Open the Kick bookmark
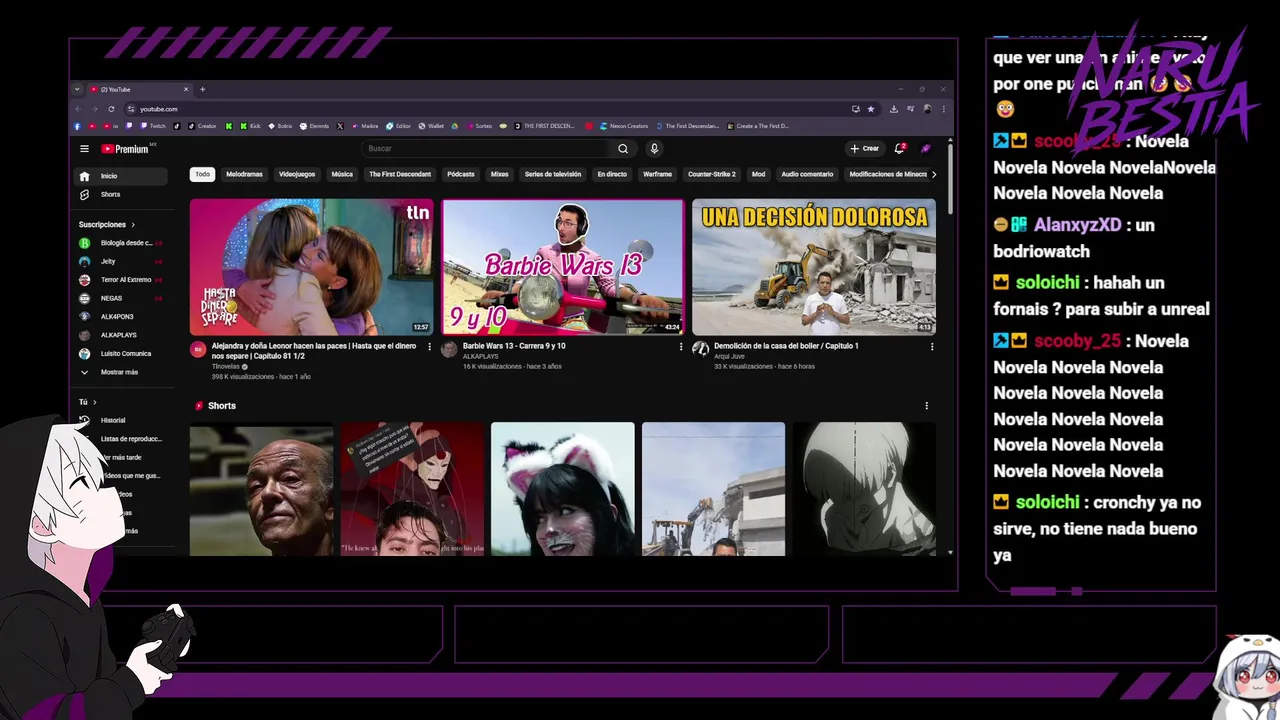 tap(249, 126)
